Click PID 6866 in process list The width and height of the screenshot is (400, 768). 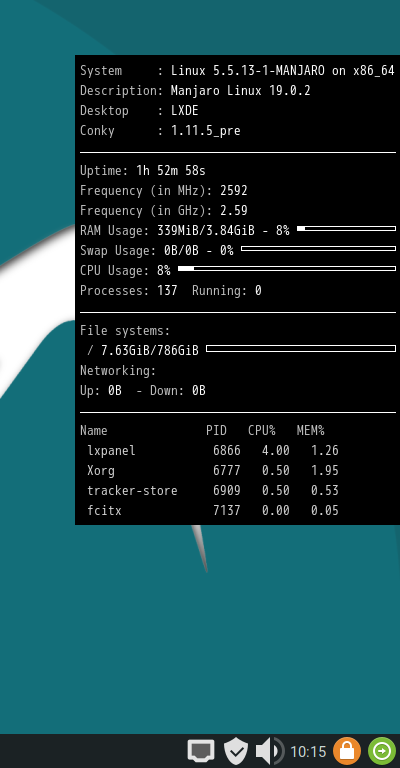click(227, 451)
